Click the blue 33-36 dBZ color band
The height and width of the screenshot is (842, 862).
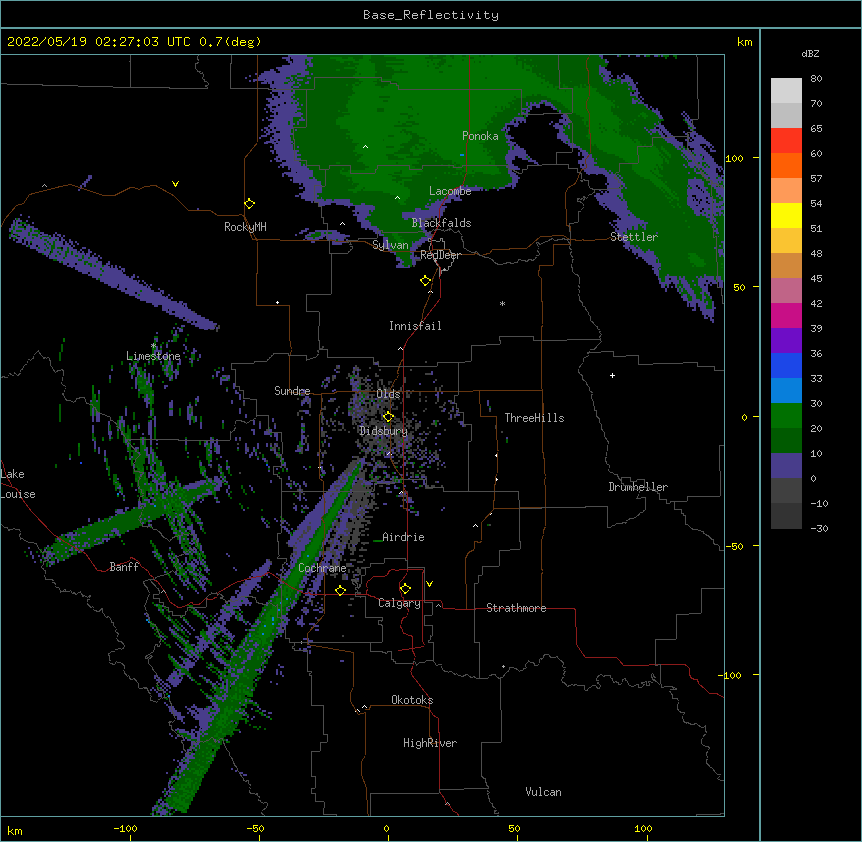click(786, 365)
